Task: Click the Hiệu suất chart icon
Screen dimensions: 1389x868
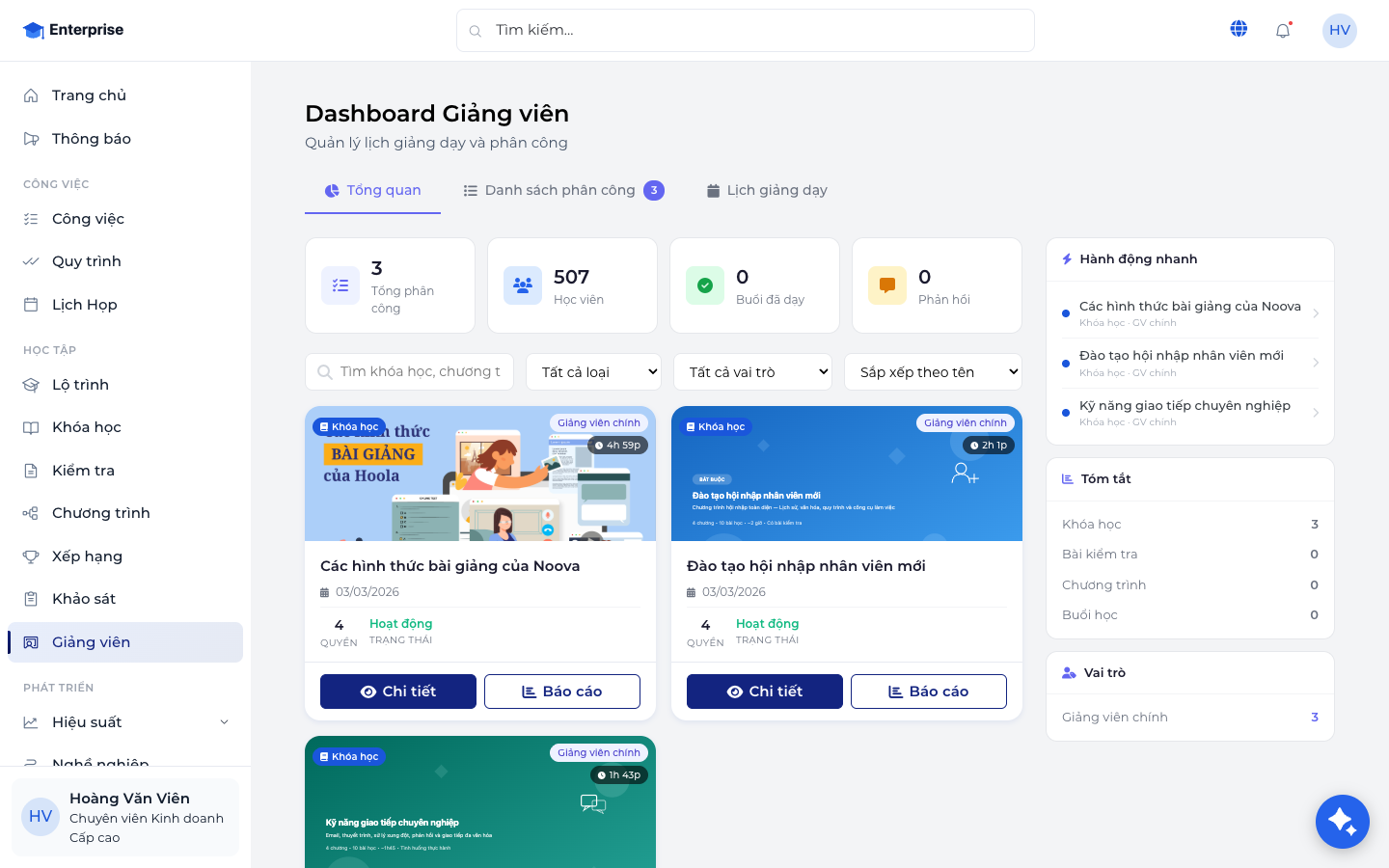Action: click(31, 722)
